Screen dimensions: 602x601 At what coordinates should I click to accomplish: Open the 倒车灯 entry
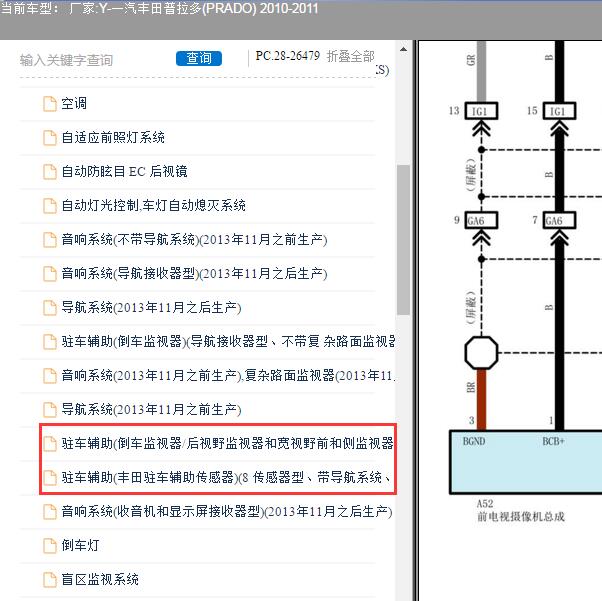tap(81, 545)
